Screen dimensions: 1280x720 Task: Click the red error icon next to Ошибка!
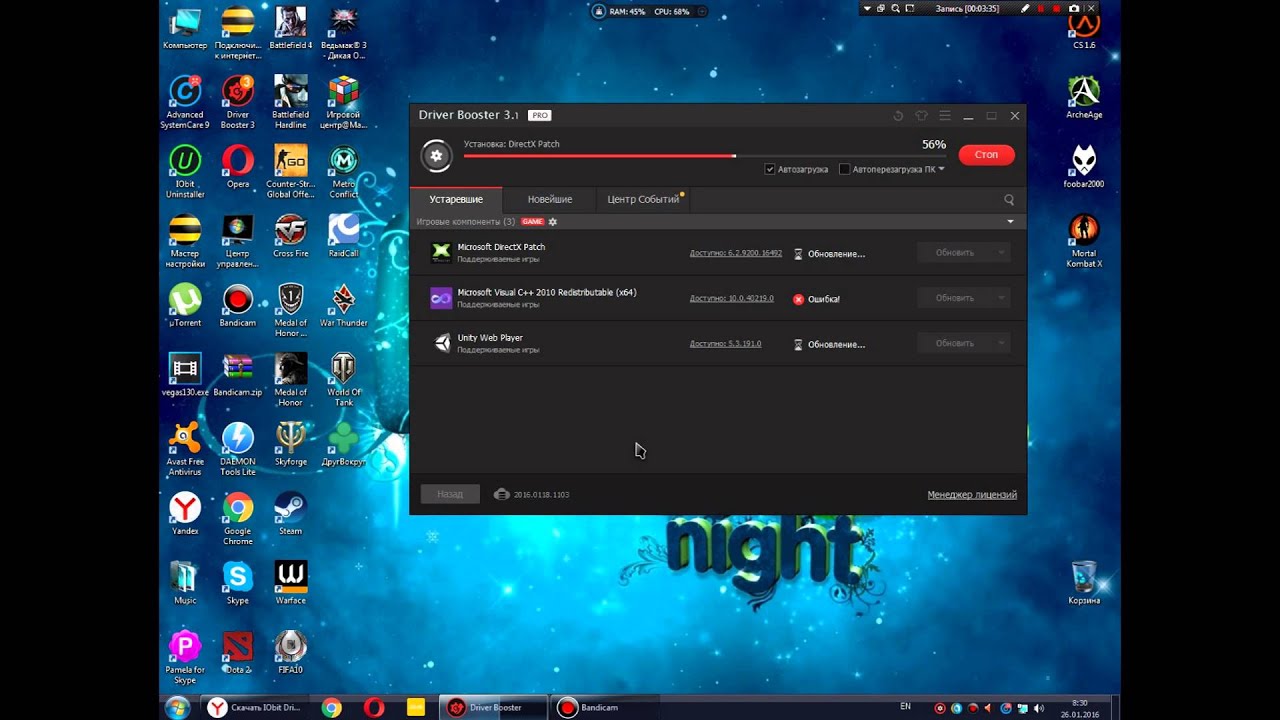pos(798,299)
